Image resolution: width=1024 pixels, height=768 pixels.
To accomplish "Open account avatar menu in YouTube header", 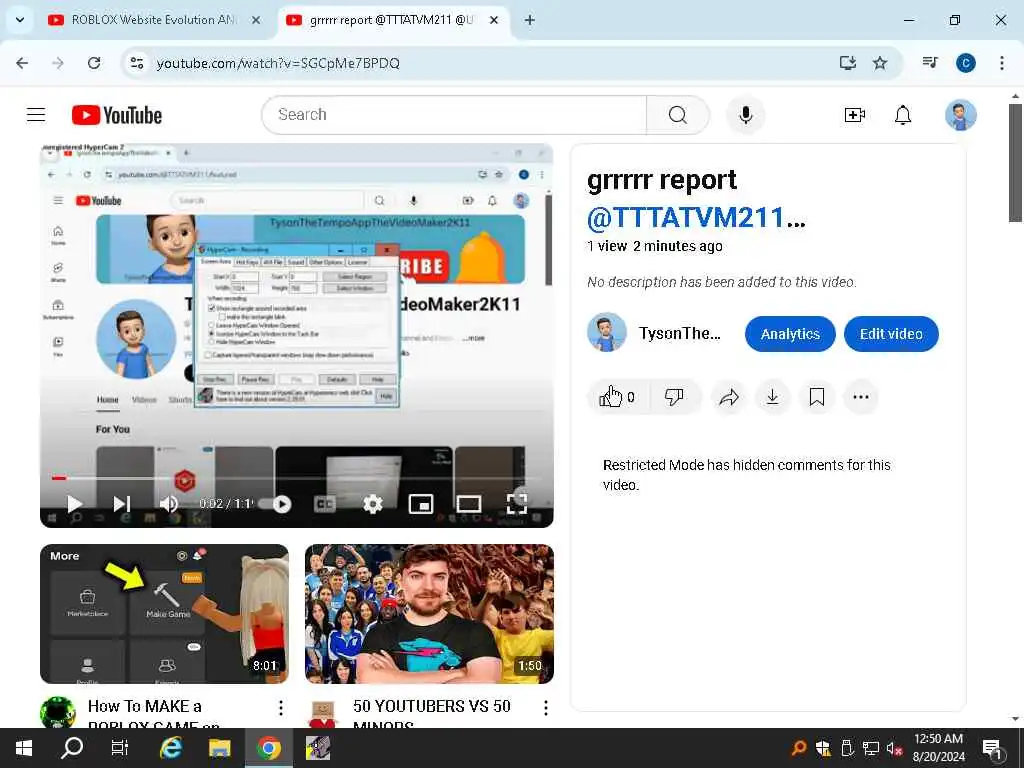I will (960, 115).
